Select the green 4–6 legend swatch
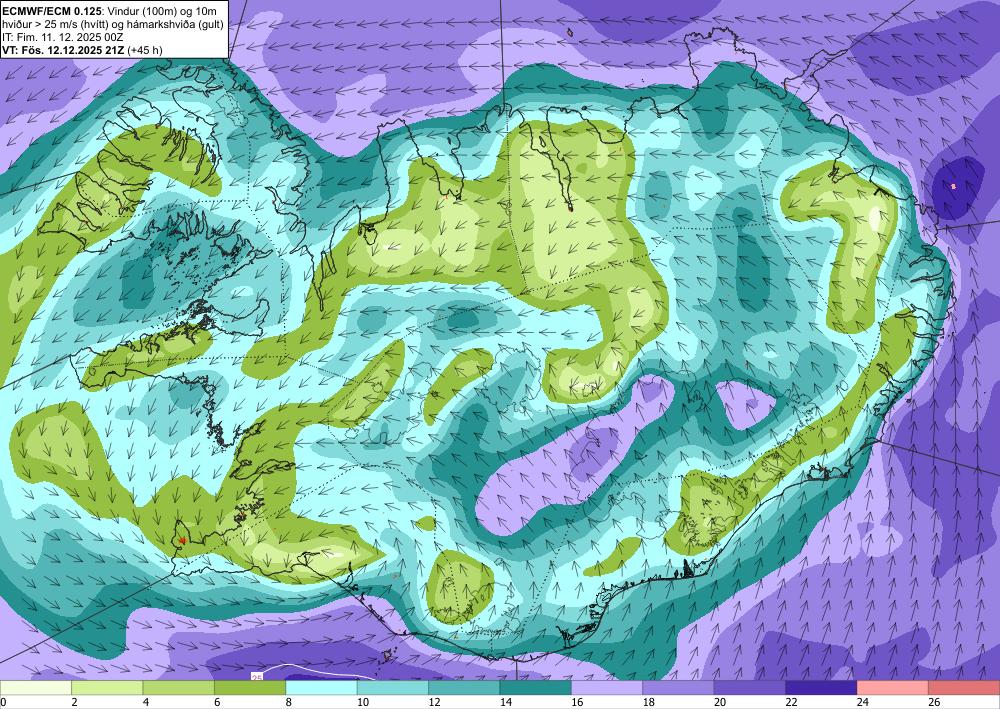This screenshot has width=1000, height=709. click(x=179, y=688)
